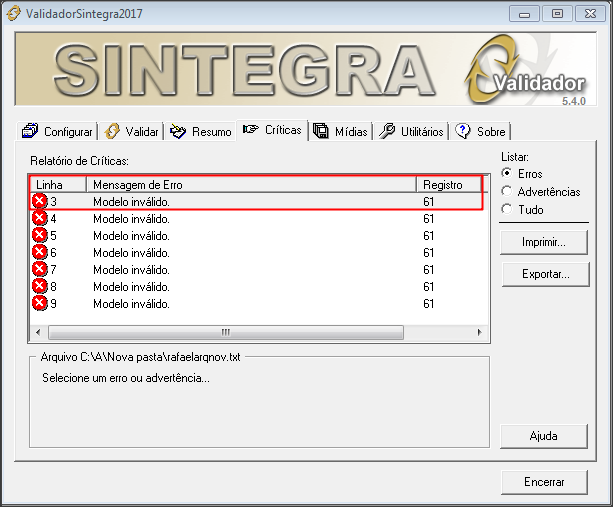Image resolution: width=613 pixels, height=507 pixels.
Task: Select 'Modelo inválido.' message on line 4
Action: (x=131, y=219)
